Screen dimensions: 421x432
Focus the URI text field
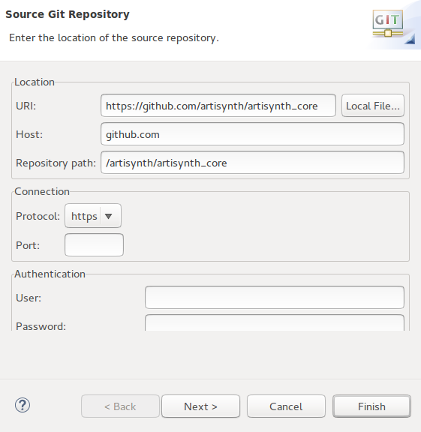tap(218, 106)
